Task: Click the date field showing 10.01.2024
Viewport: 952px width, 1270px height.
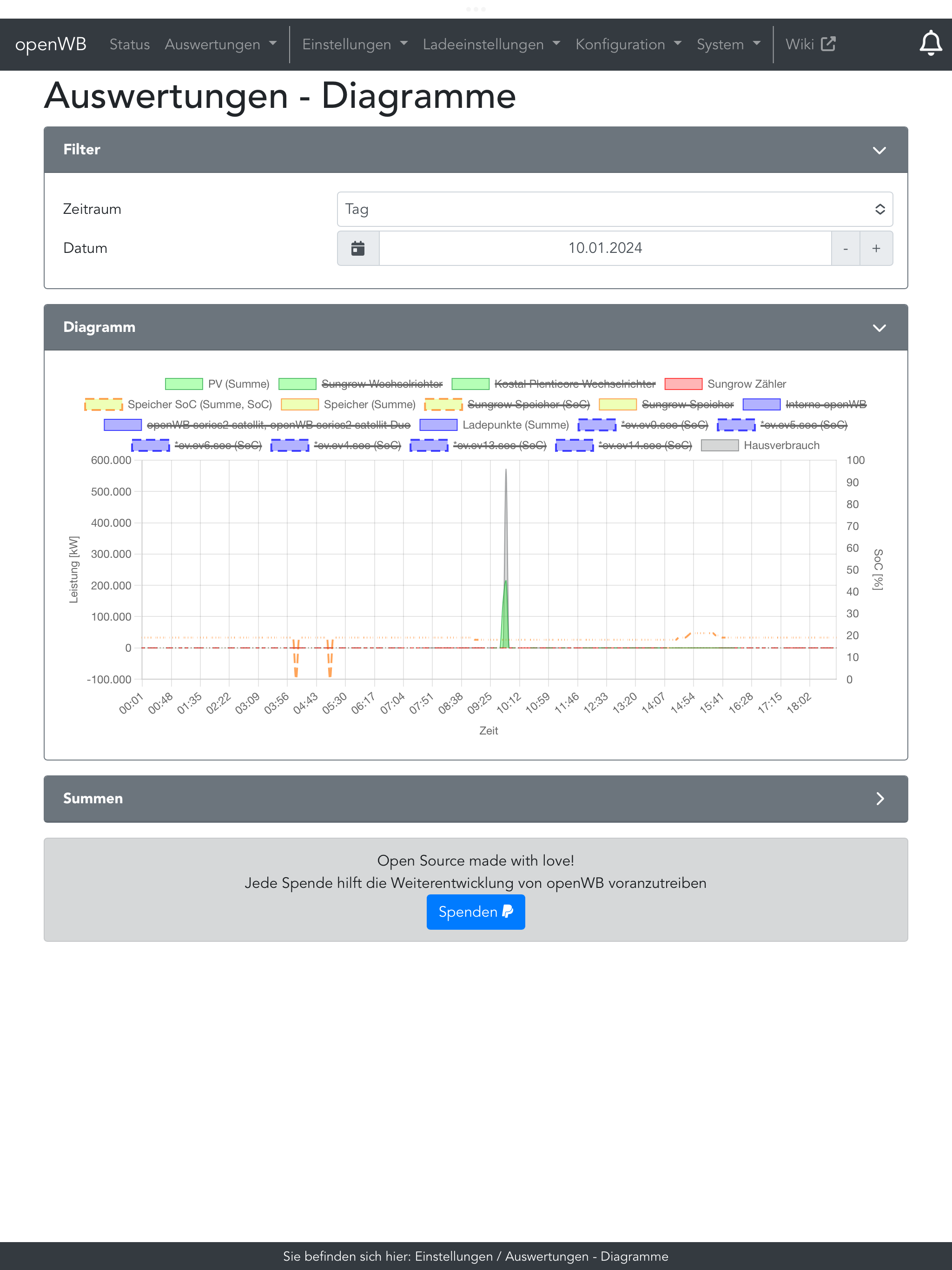Action: (x=605, y=248)
